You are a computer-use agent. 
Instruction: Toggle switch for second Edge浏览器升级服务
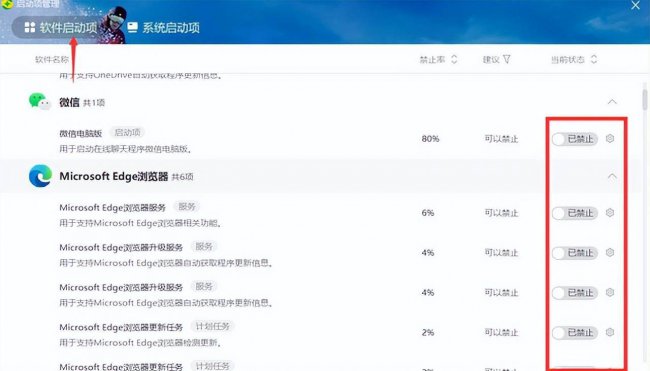pyautogui.click(x=575, y=293)
